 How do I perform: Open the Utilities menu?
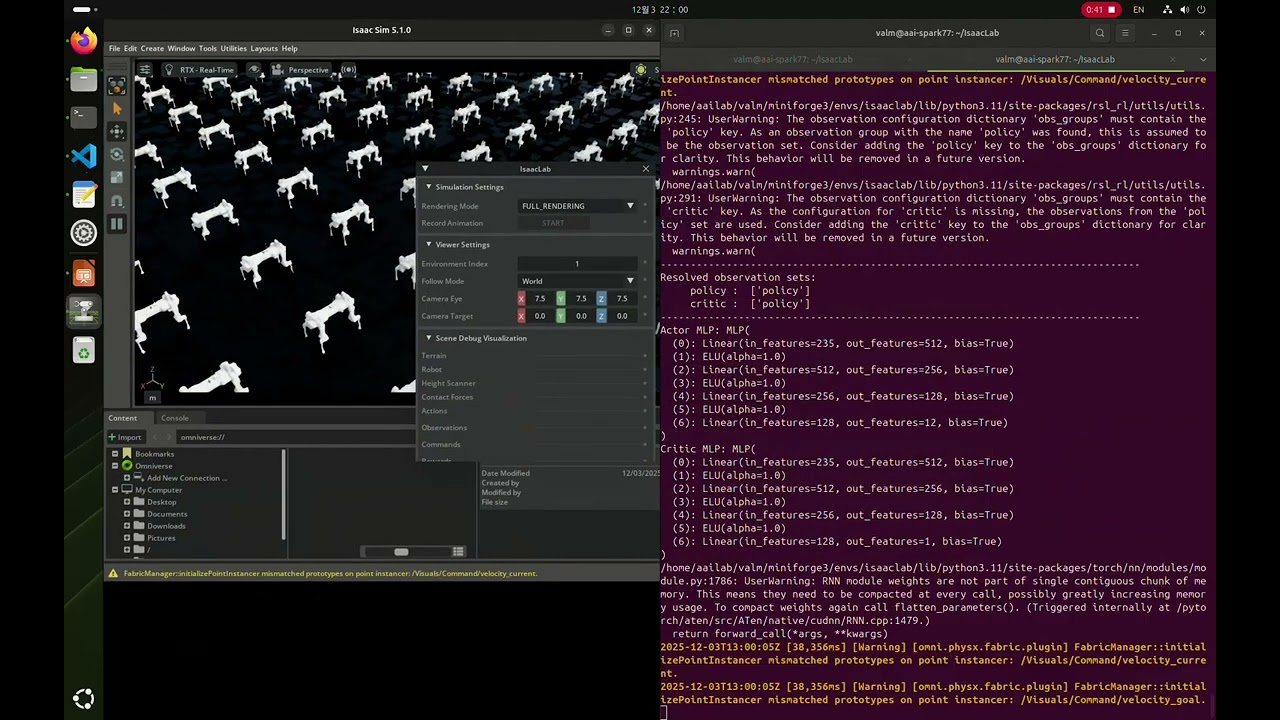click(233, 48)
